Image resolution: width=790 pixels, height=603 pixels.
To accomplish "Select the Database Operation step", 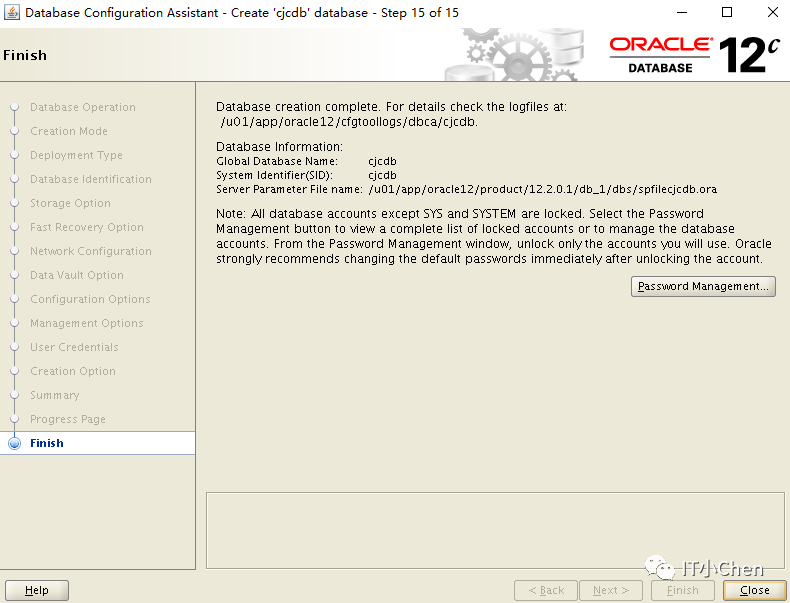I will [x=83, y=107].
